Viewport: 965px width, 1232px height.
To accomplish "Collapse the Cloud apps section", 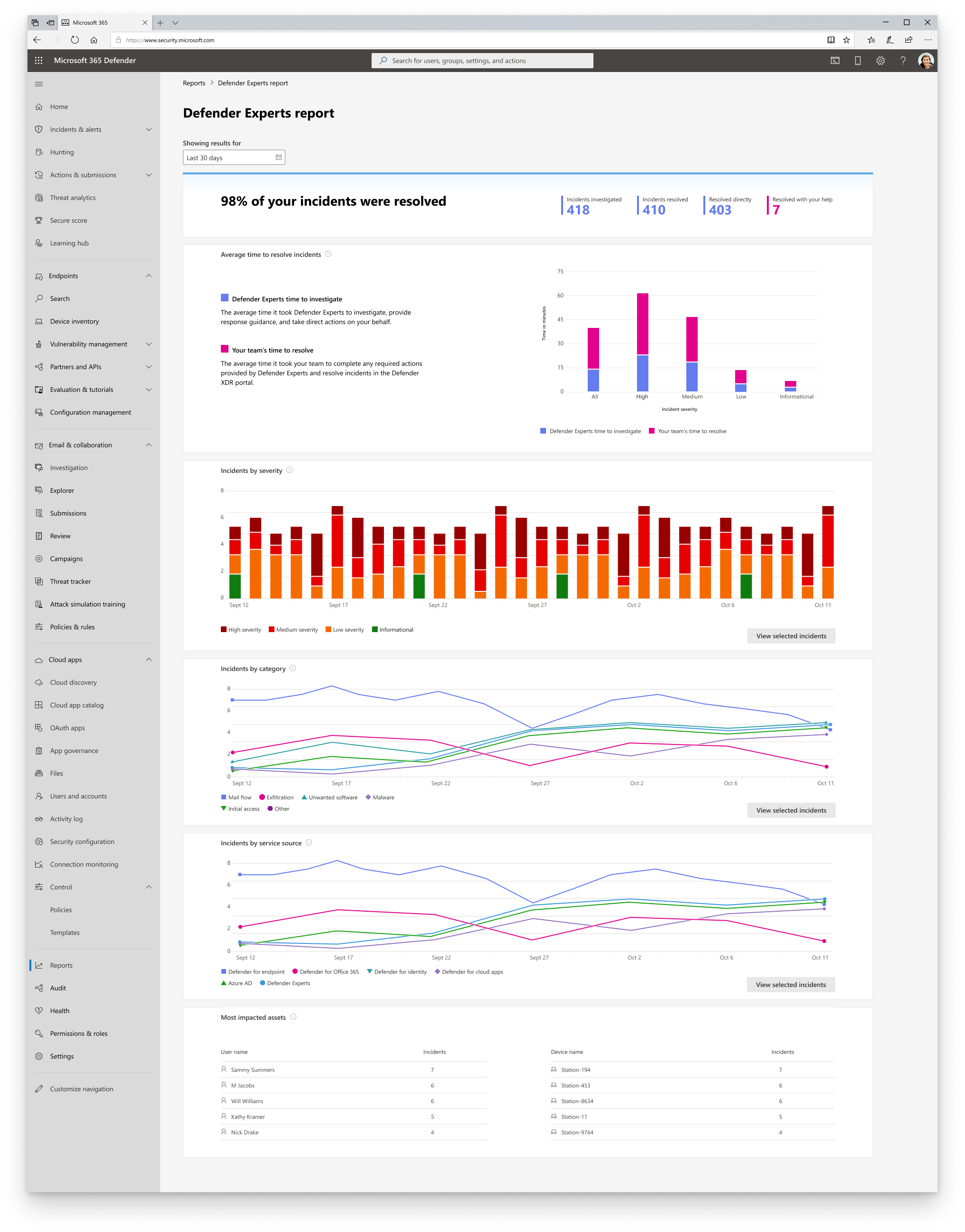I will click(149, 659).
